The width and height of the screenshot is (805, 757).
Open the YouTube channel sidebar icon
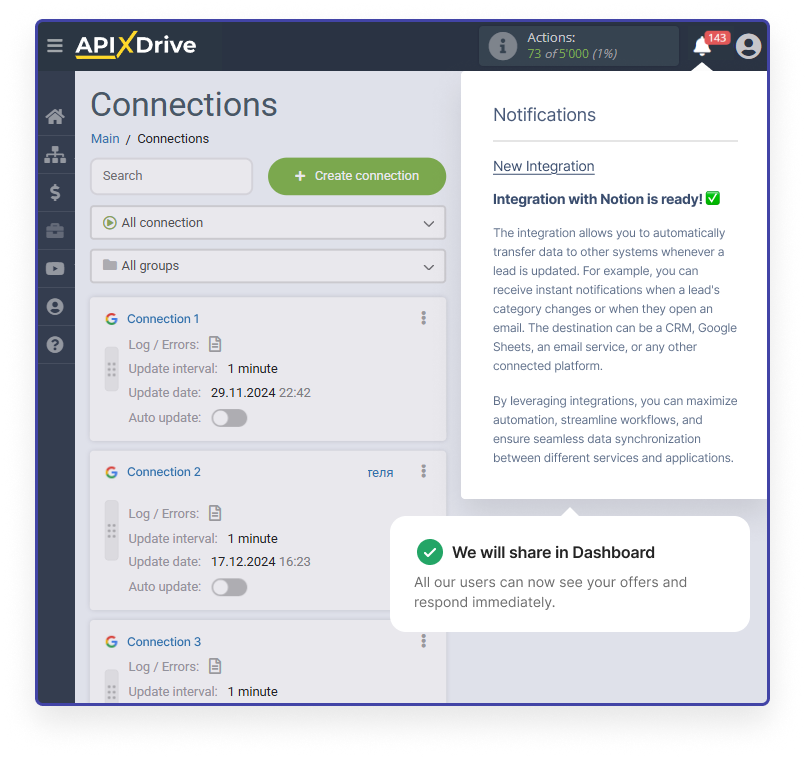(x=56, y=268)
